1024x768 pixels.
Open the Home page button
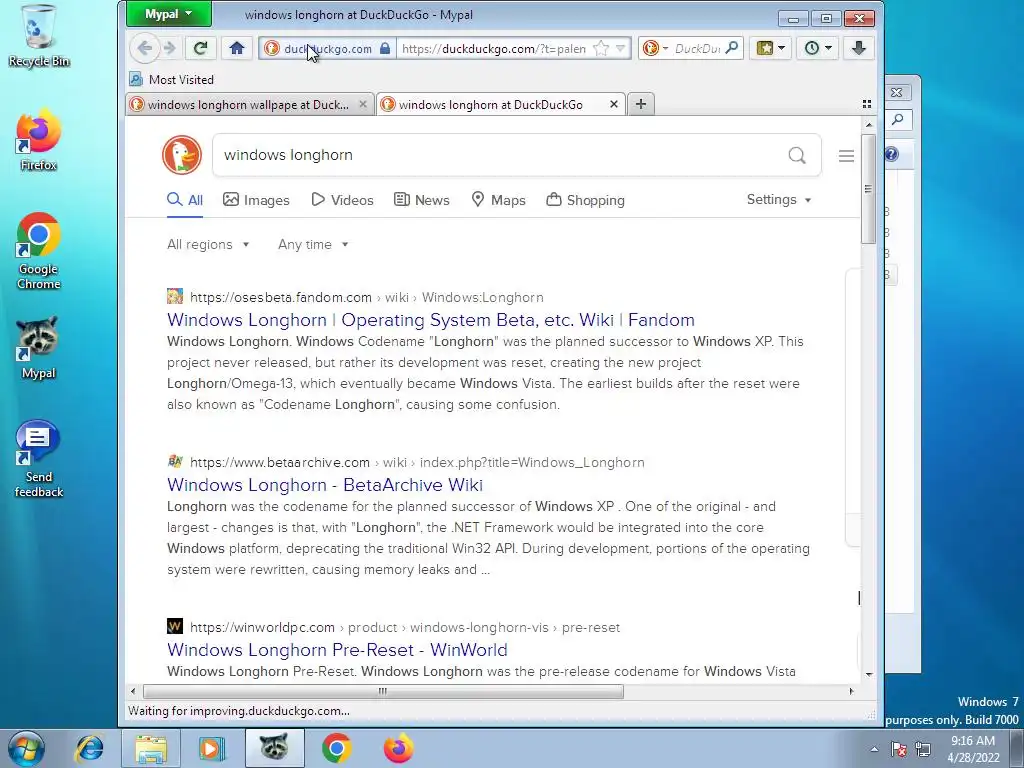[236, 48]
